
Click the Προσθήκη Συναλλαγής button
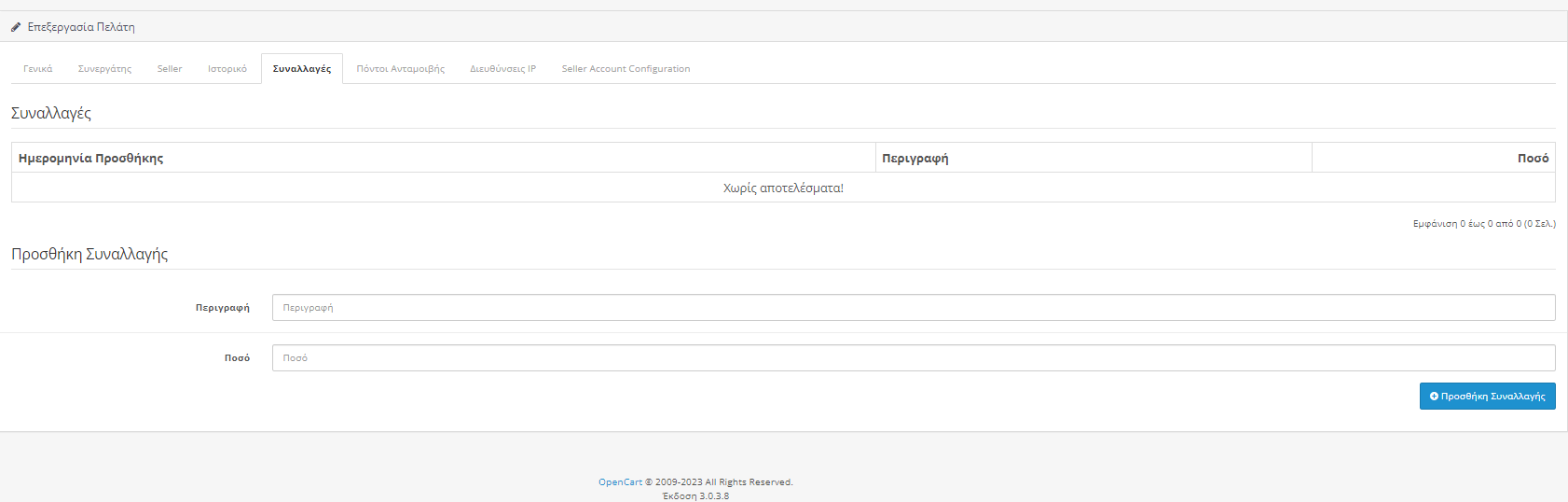[1488, 397]
